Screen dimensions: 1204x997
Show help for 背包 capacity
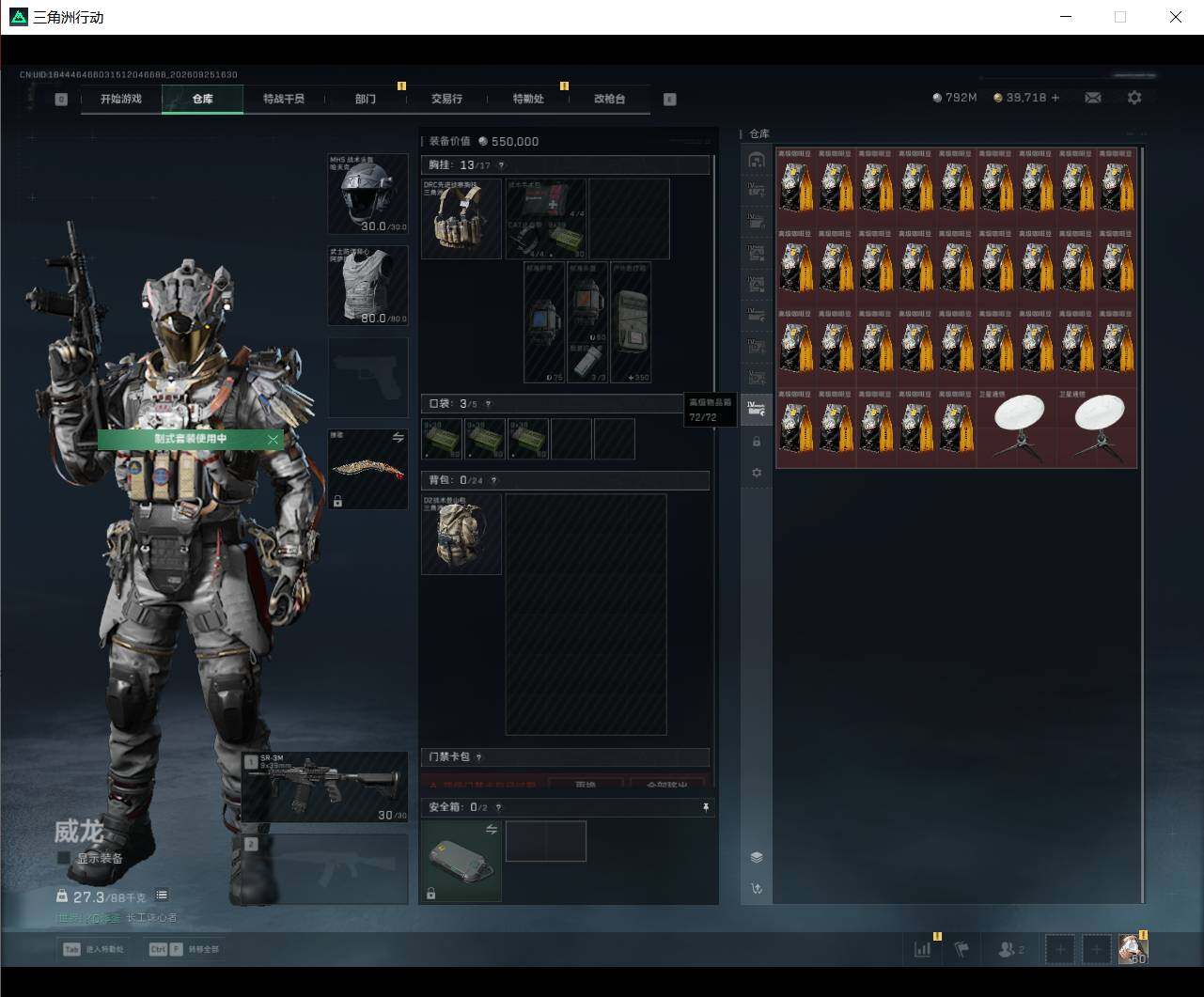tap(493, 480)
